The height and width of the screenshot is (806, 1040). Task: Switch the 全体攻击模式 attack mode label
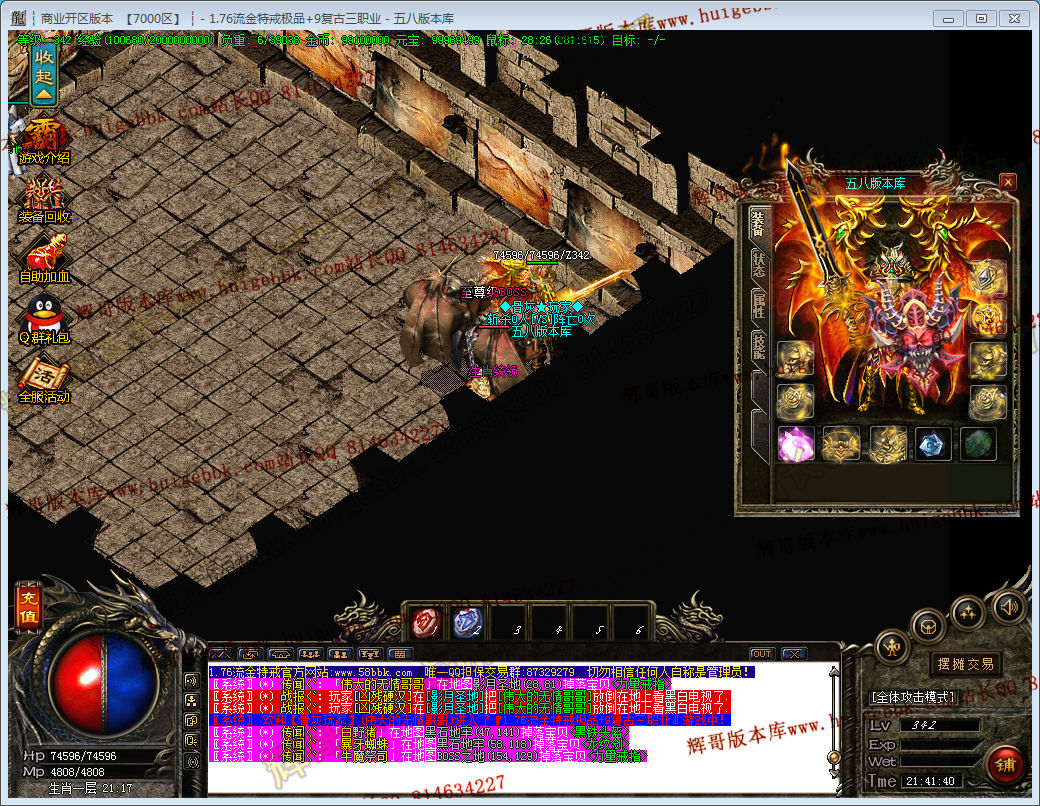(x=914, y=697)
